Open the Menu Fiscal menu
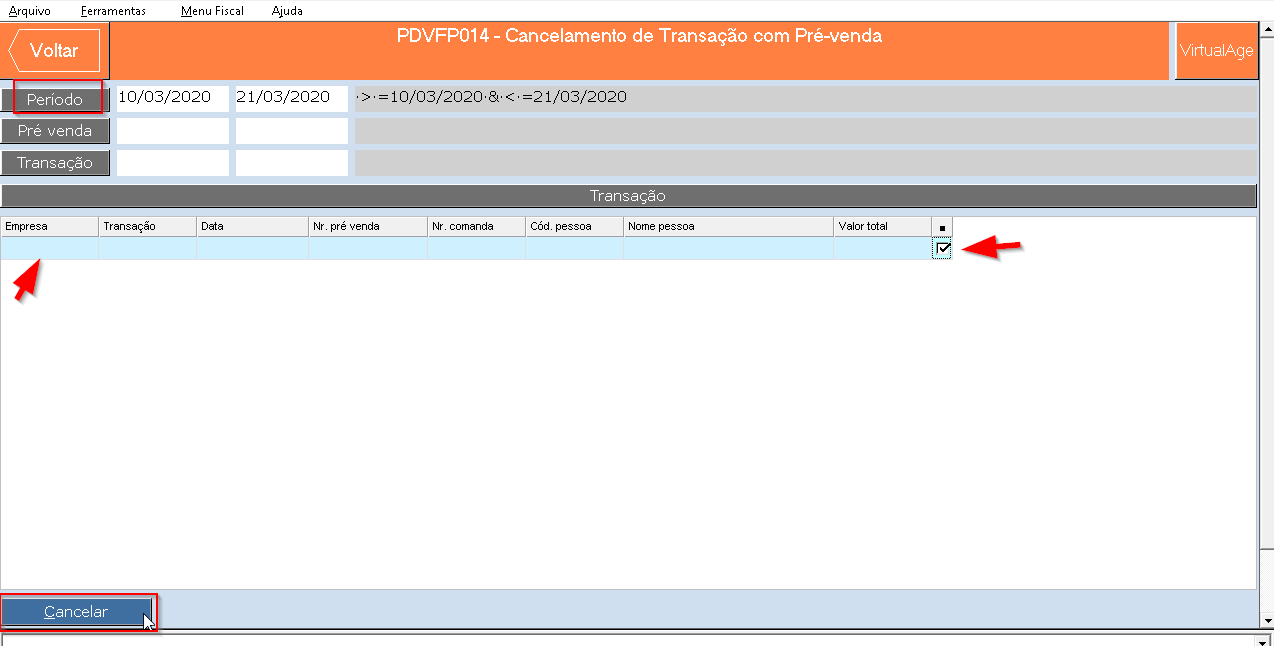 212,11
